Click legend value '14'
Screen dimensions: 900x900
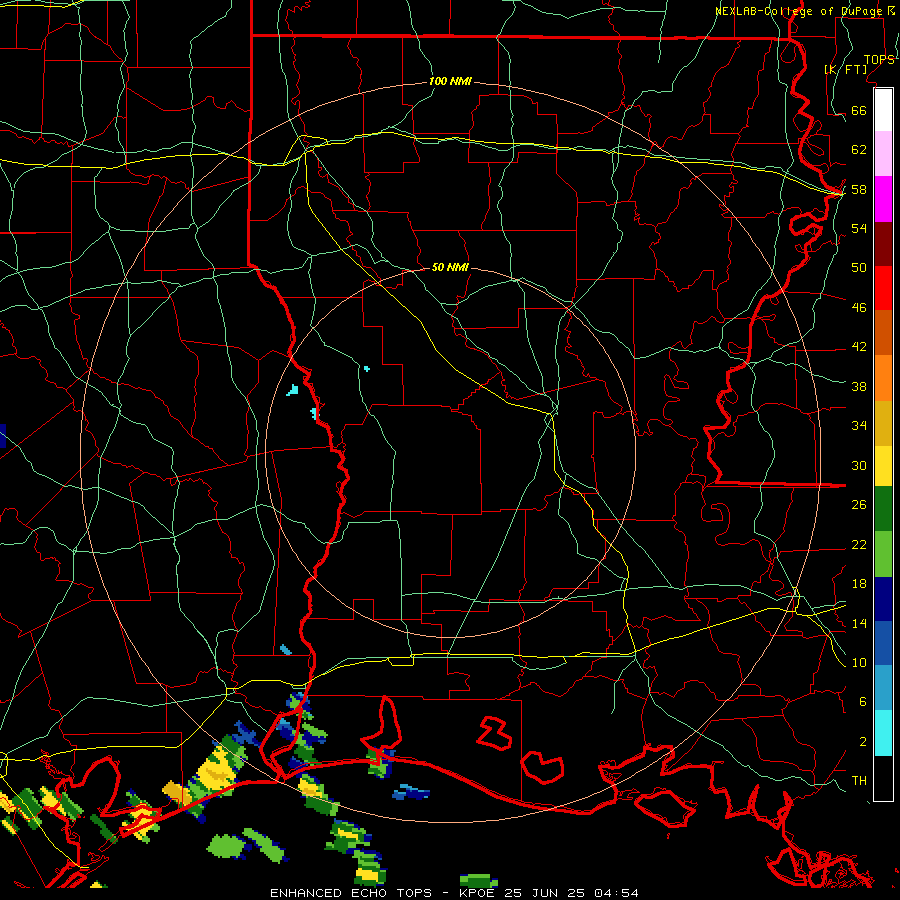pos(859,623)
